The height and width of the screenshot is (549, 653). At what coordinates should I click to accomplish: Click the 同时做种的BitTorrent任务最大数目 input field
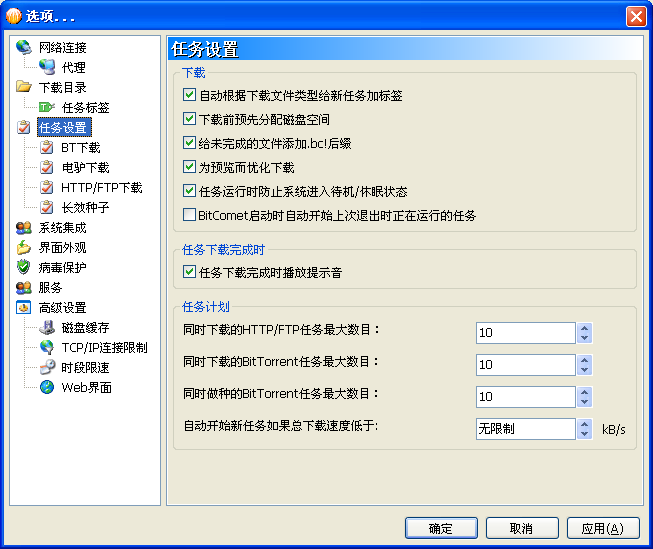526,397
